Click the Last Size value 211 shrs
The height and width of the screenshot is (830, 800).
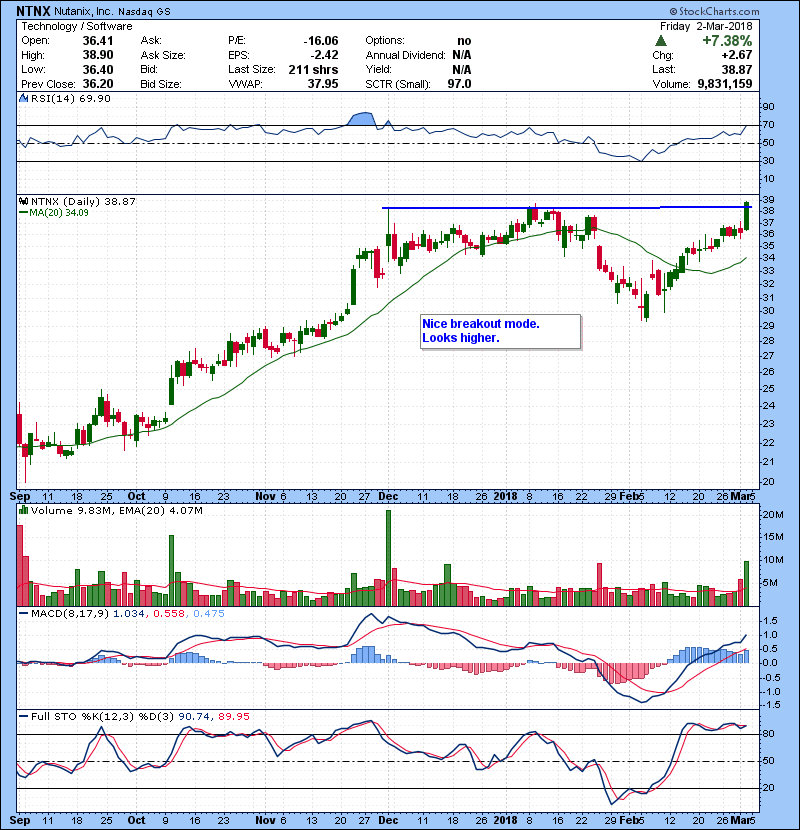click(313, 69)
